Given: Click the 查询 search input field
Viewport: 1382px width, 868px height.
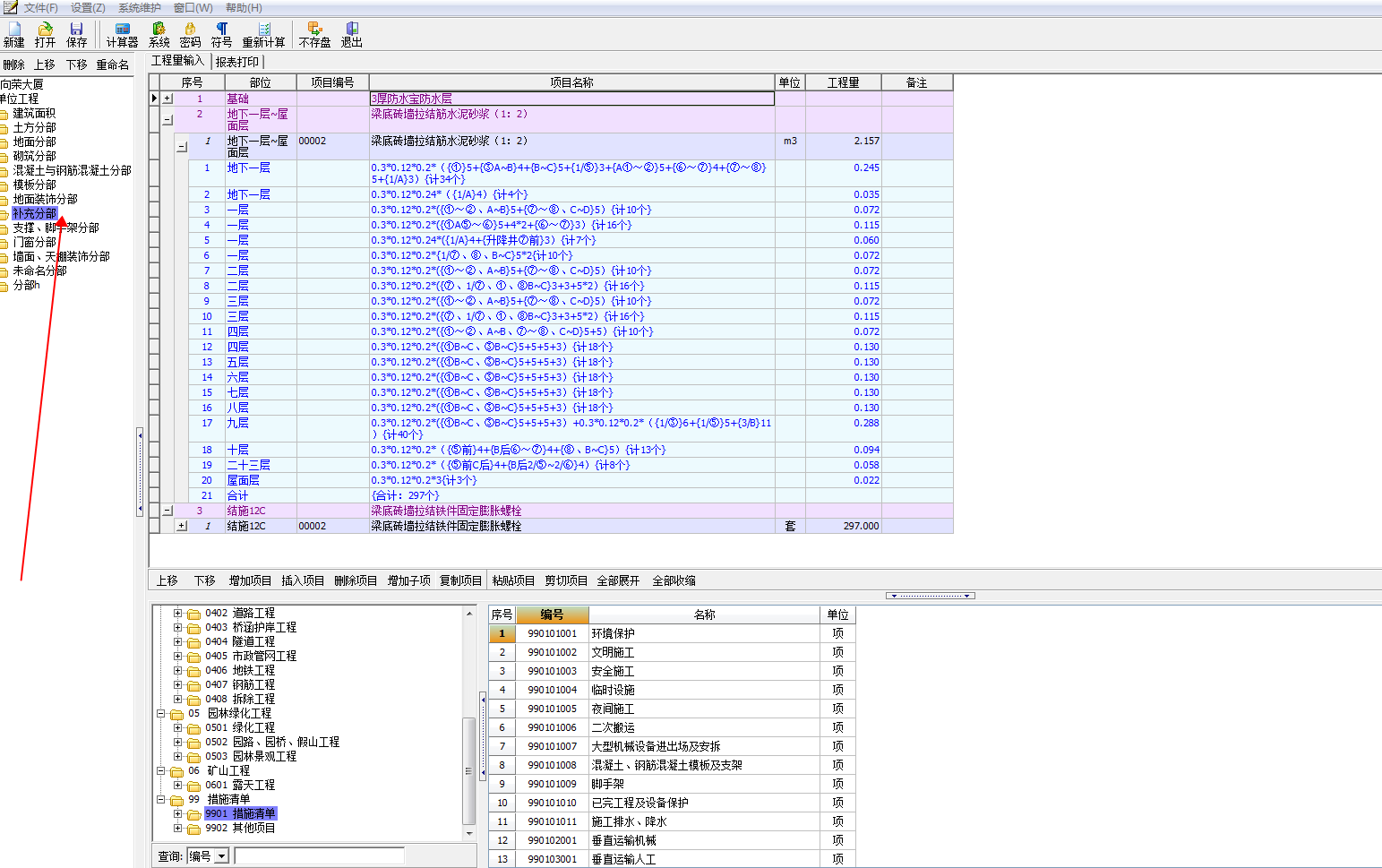Looking at the screenshot, I should coord(319,856).
